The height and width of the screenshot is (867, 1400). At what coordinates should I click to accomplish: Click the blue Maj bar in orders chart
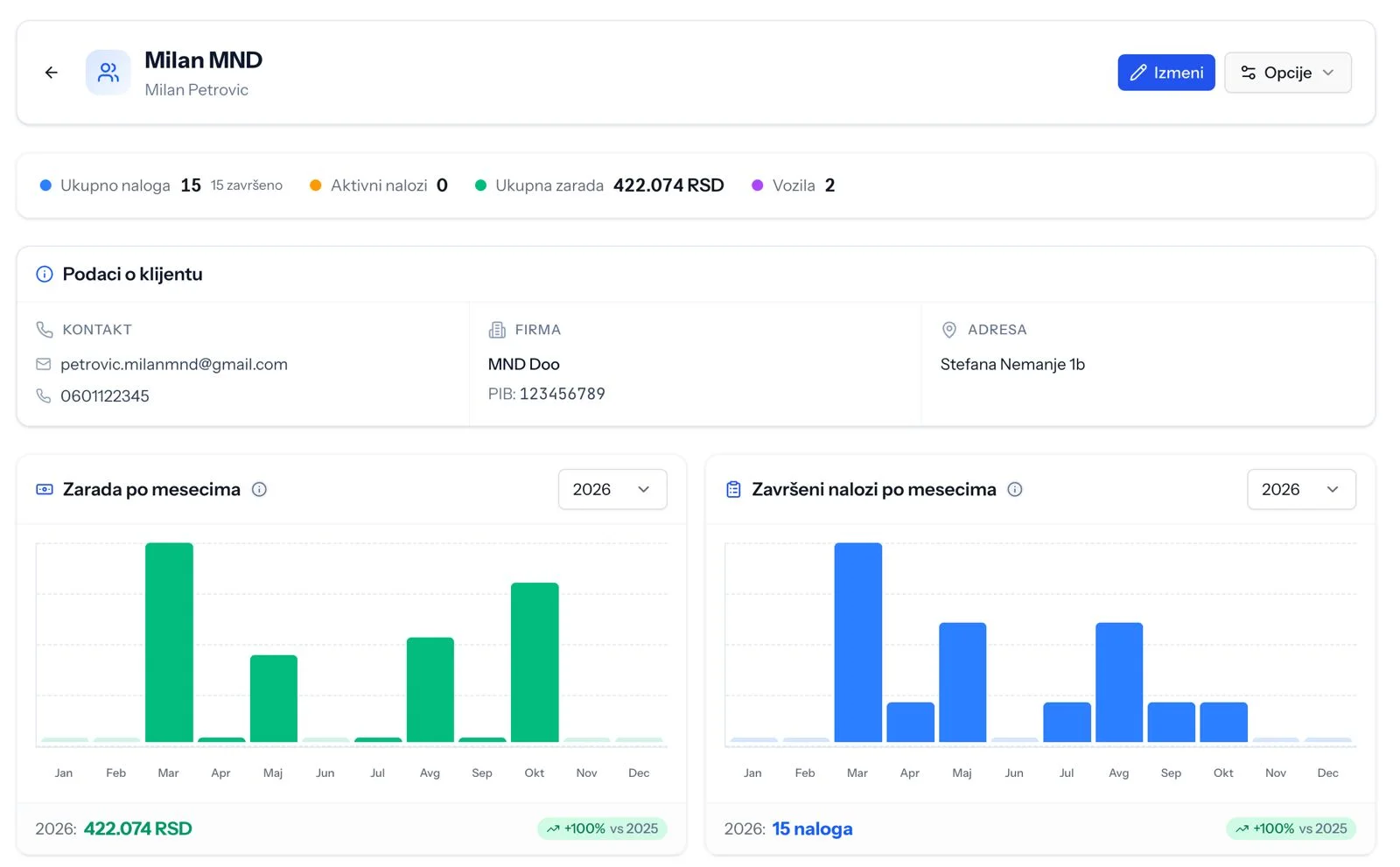click(x=962, y=682)
